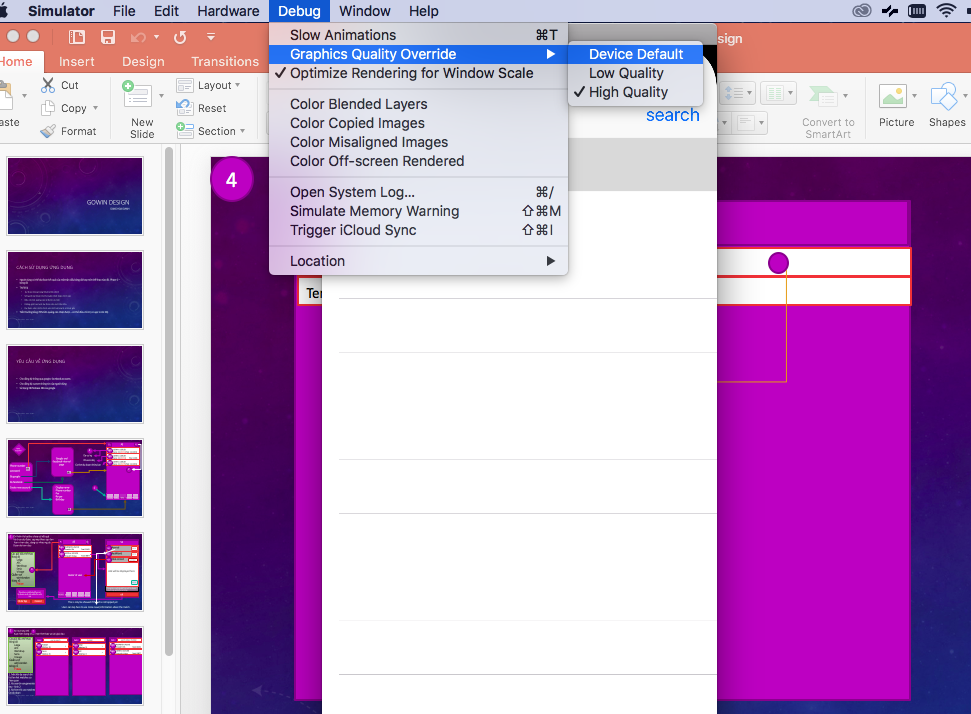Select the third slide thumbnail

[x=75, y=384]
